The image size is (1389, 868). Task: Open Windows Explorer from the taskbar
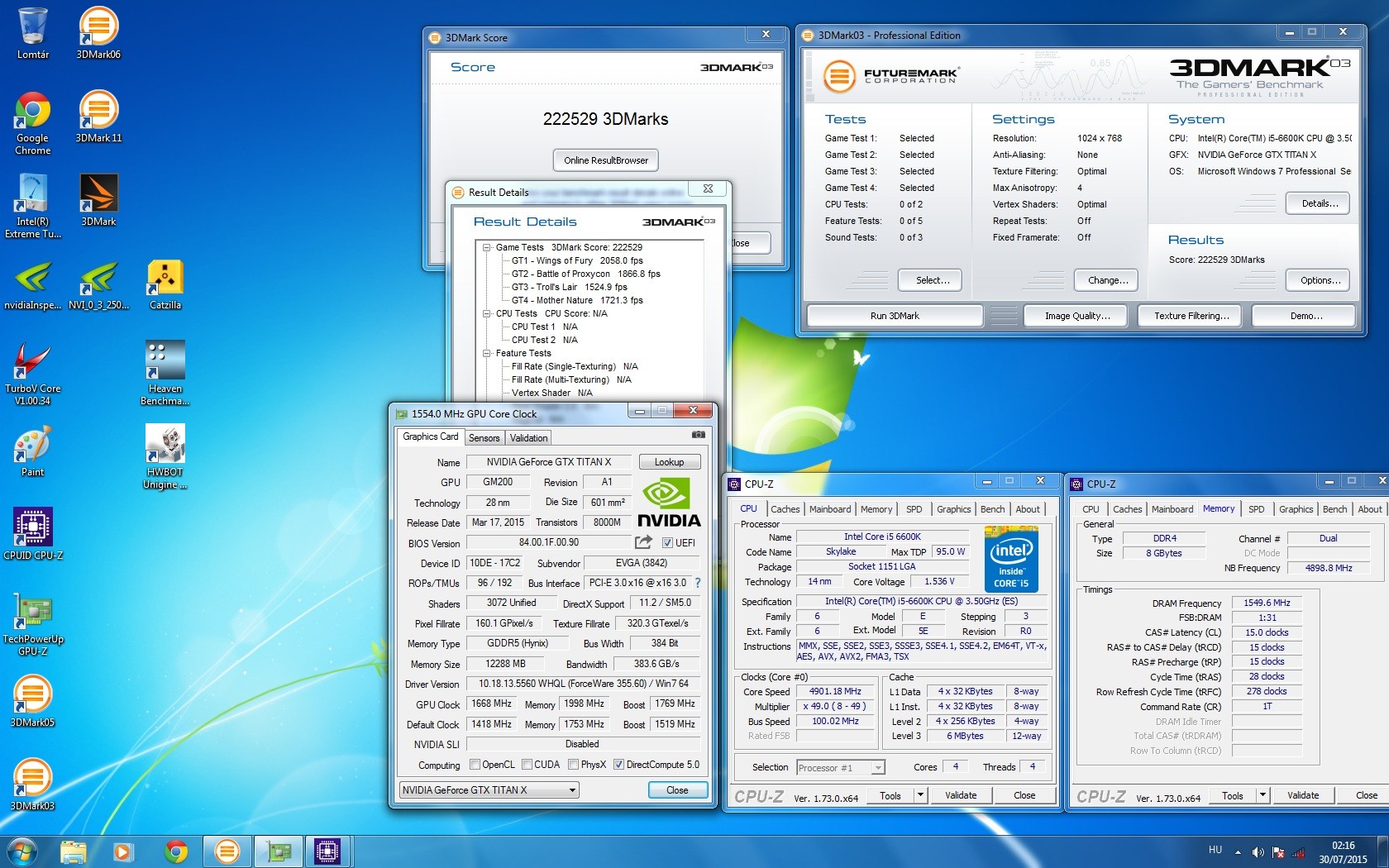(x=73, y=851)
